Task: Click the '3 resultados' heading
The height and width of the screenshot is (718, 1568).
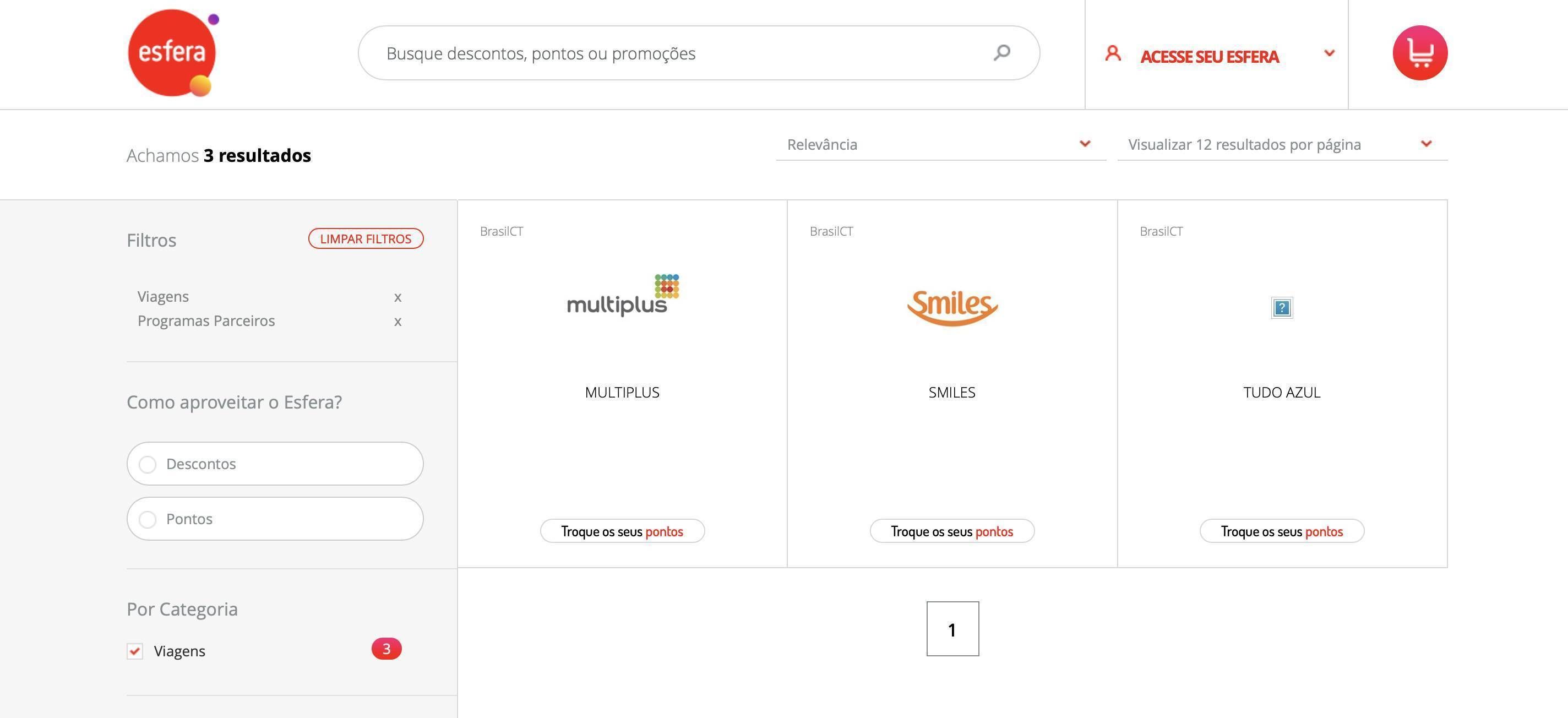Action: 258,155
